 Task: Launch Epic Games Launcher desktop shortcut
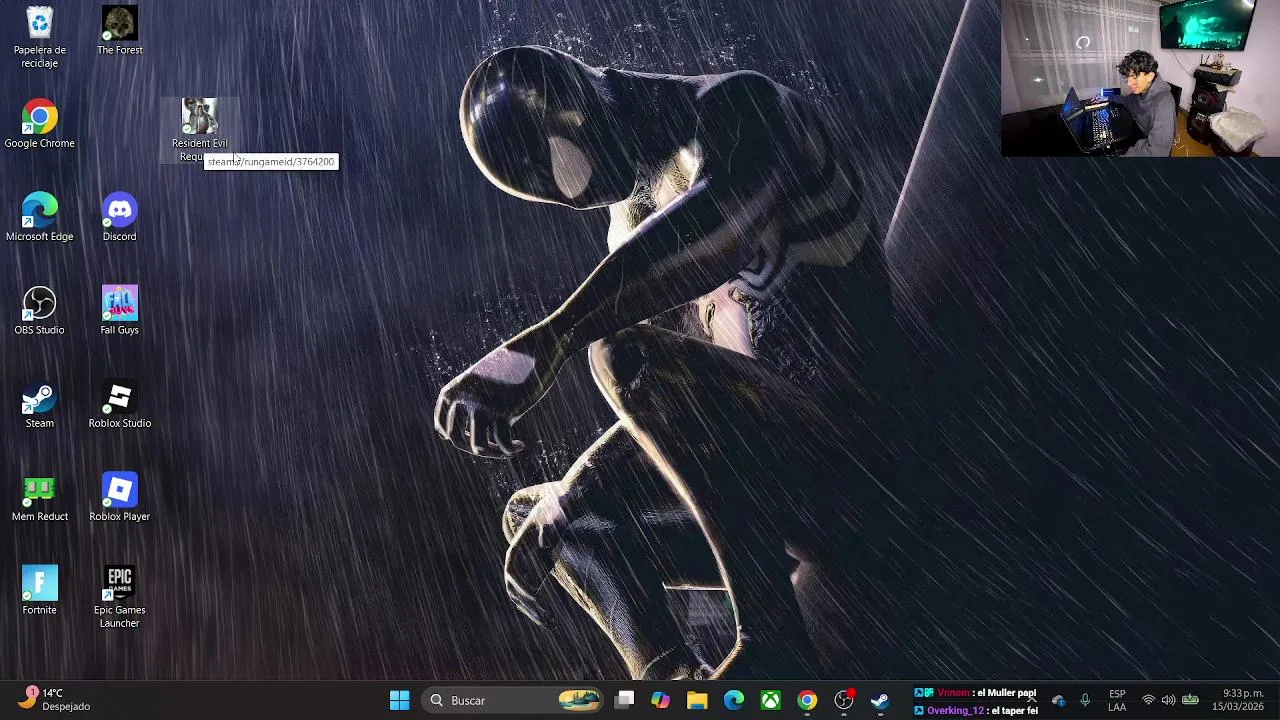119,597
